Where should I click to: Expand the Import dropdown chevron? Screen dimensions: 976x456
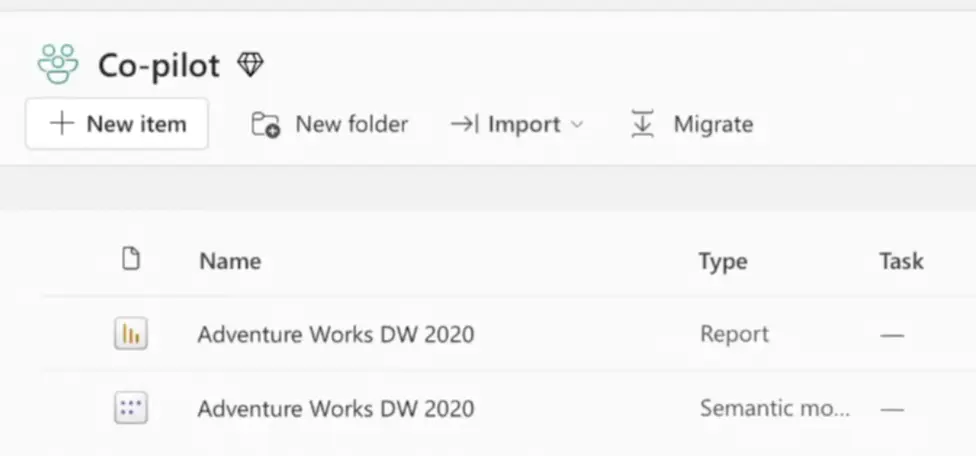[577, 125]
